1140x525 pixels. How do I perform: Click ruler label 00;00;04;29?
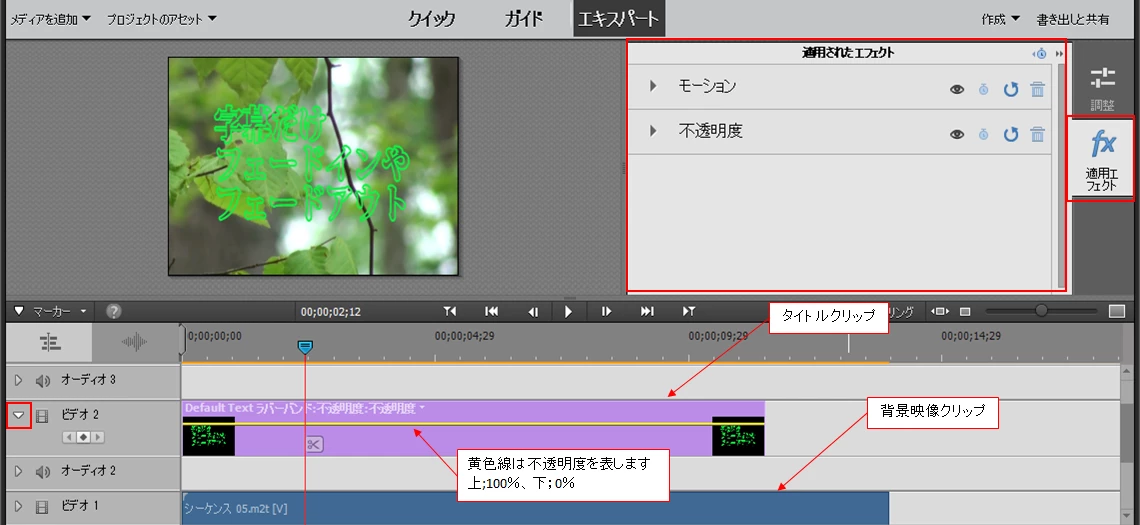465,336
